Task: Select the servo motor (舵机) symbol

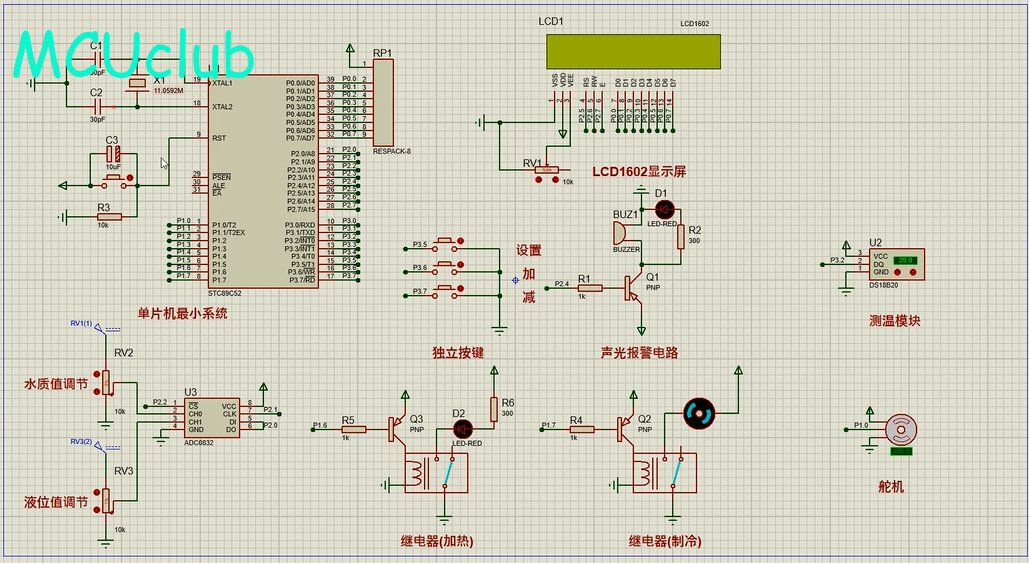Action: (902, 431)
